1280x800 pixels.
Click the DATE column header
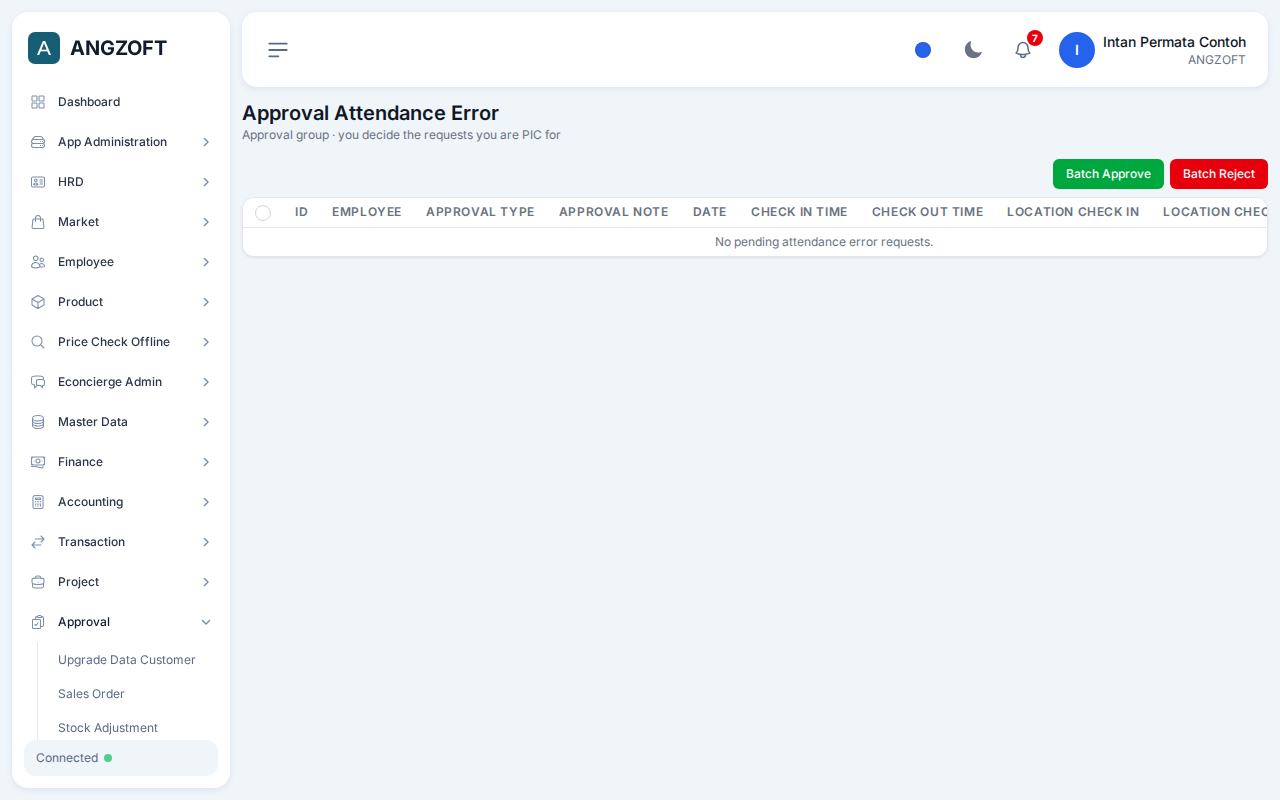[x=710, y=212]
